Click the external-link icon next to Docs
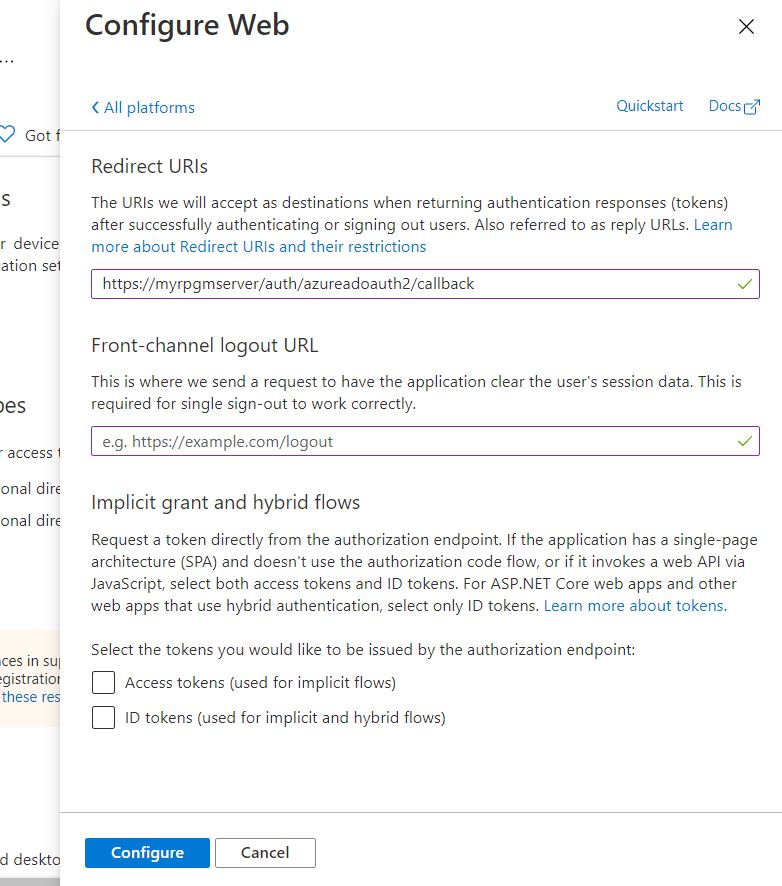The height and width of the screenshot is (886, 782). coord(752,107)
